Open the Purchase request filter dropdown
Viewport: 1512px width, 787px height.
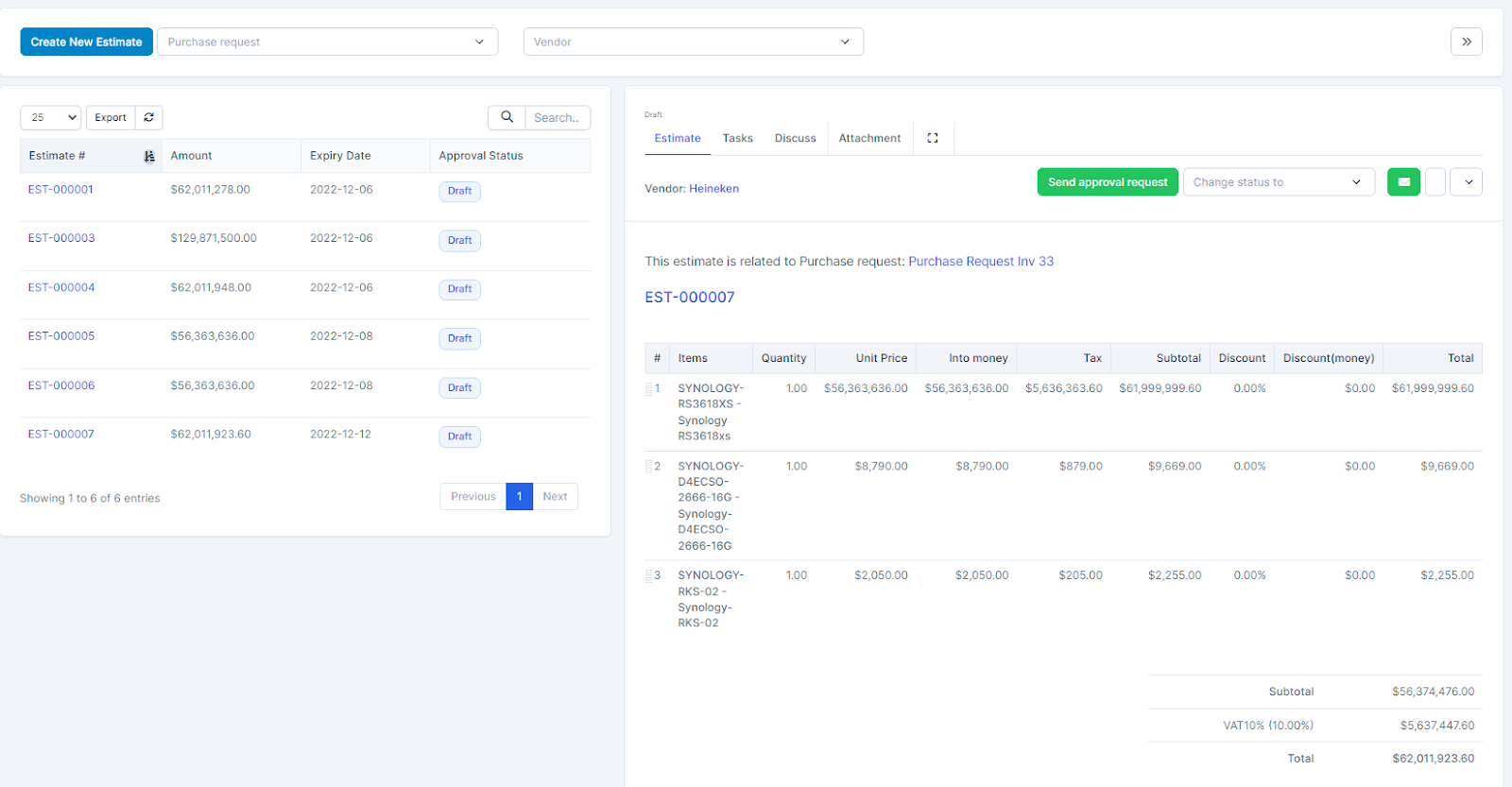[327, 42]
